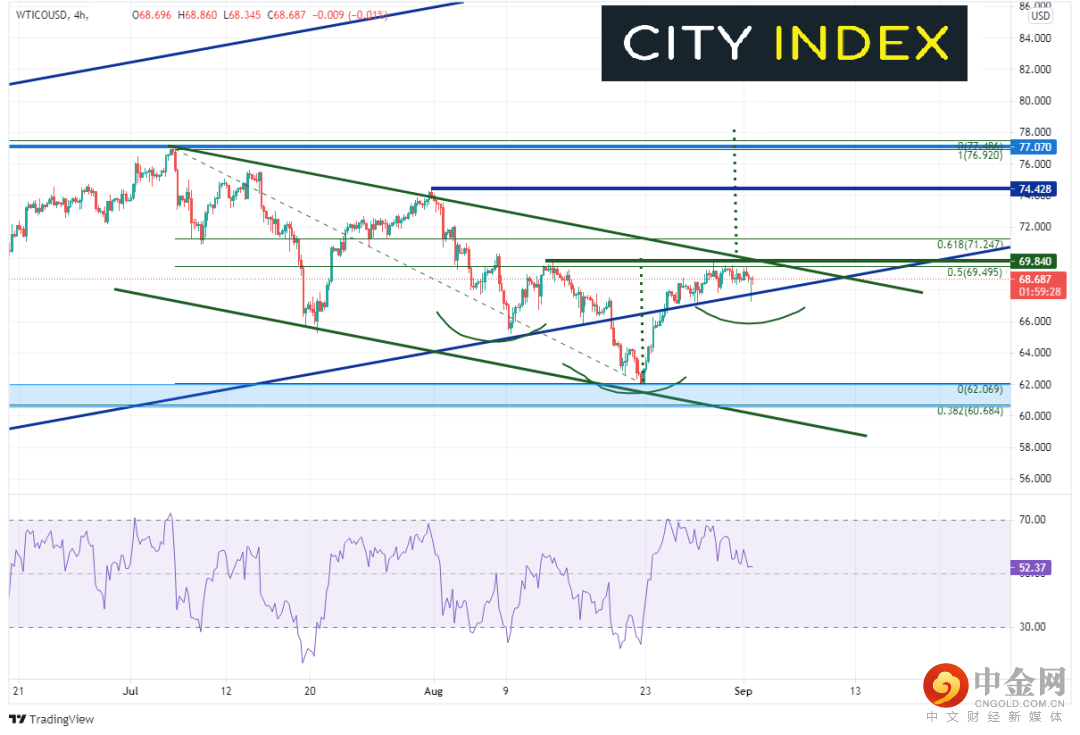The width and height of the screenshot is (1080, 735).
Task: Open the CNGOLD.COM.CN website link
Action: [1021, 703]
